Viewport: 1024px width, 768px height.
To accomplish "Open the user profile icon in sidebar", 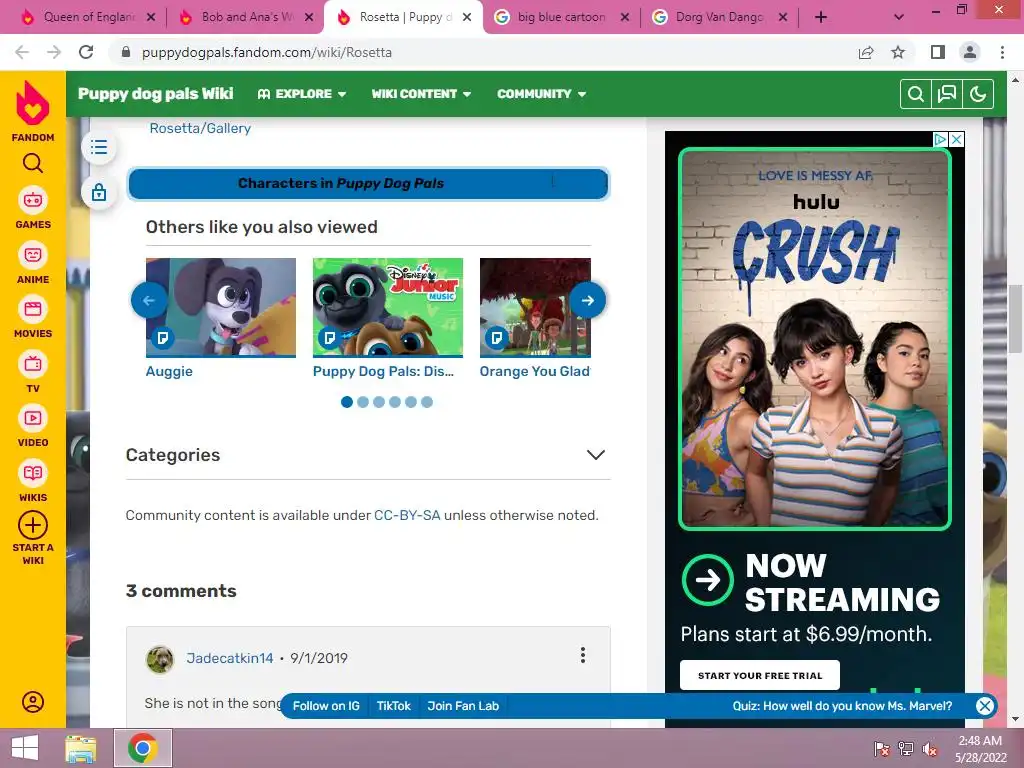I will point(33,702).
